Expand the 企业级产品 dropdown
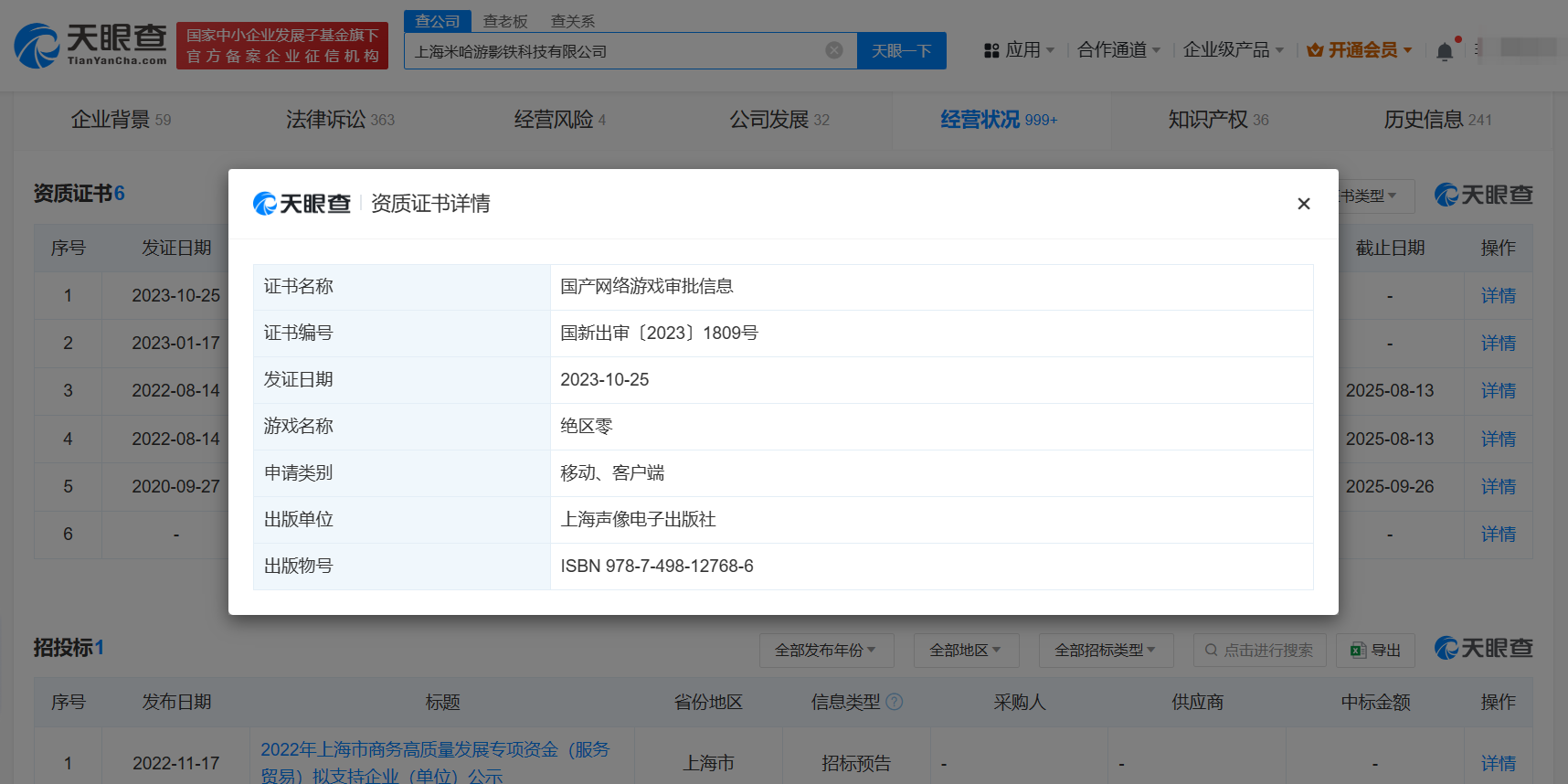1568x784 pixels. (x=1234, y=50)
